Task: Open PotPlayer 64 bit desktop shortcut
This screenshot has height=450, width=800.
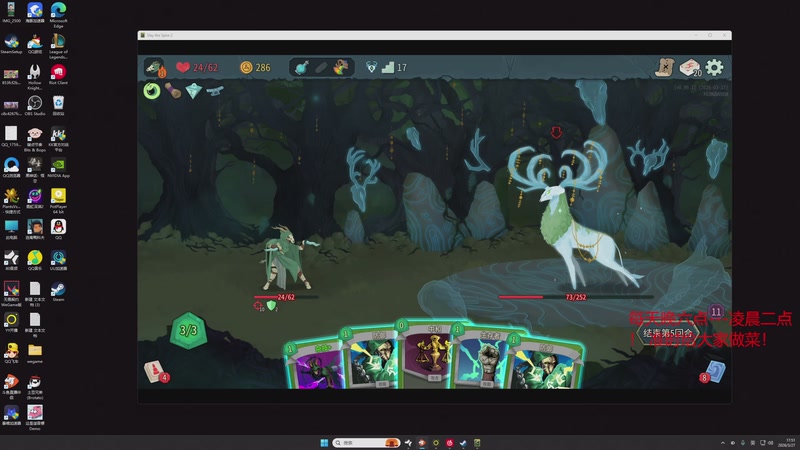Action: pyautogui.click(x=58, y=201)
